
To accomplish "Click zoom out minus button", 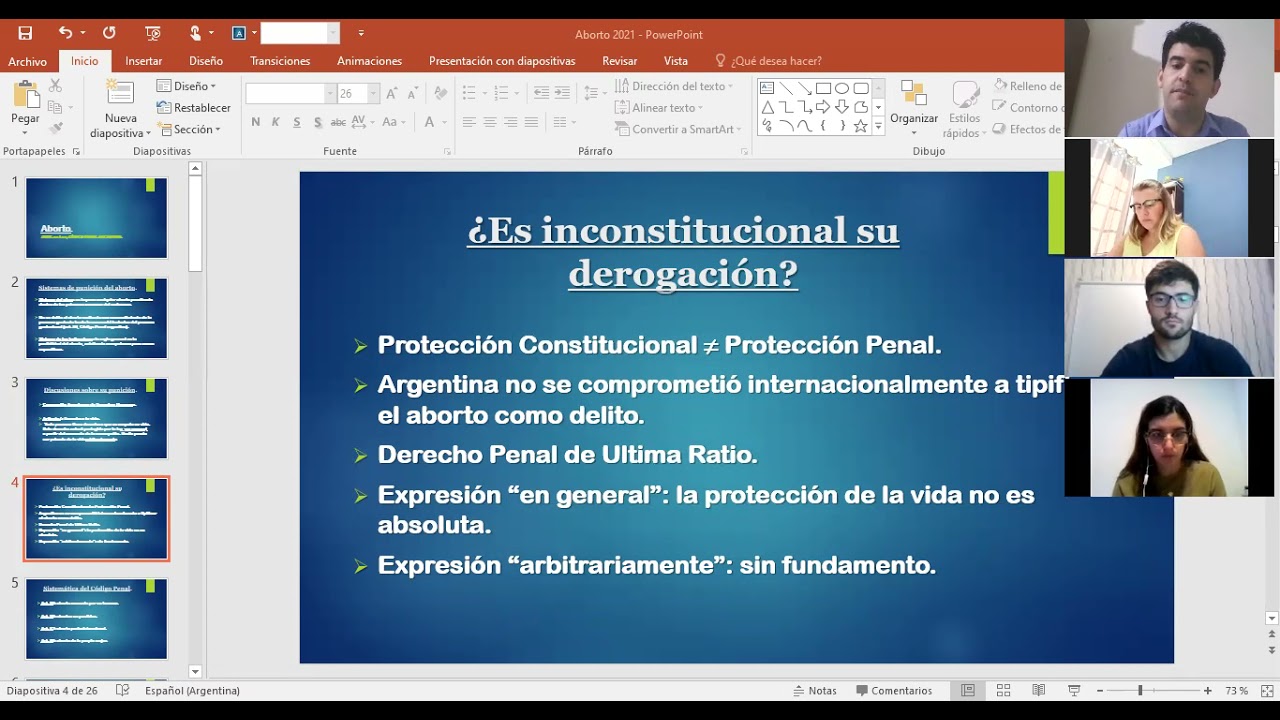I will coord(1100,690).
